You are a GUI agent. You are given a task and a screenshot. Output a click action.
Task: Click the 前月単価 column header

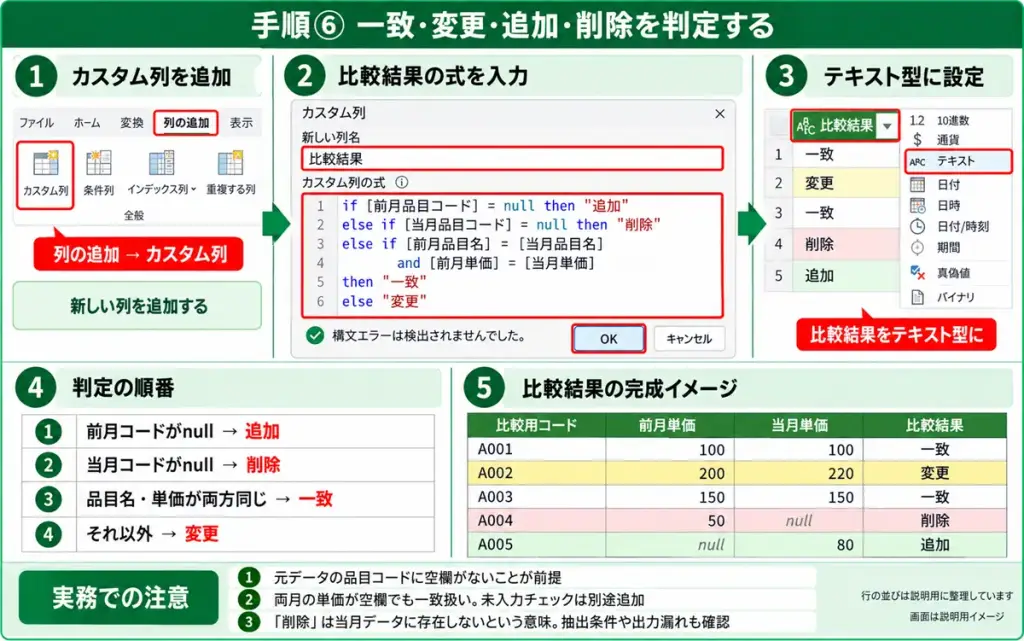(x=667, y=426)
